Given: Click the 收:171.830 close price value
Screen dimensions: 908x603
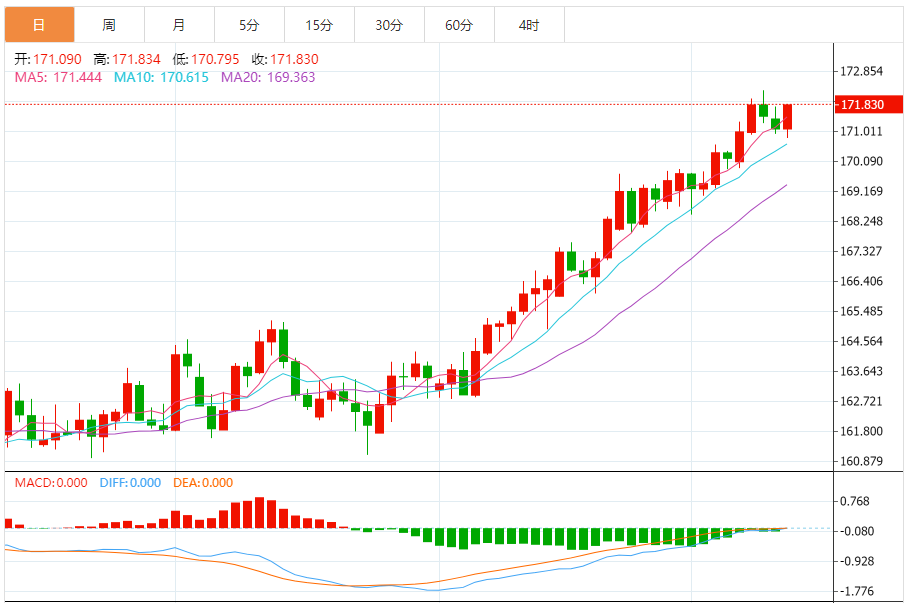Looking at the screenshot, I should point(285,59).
